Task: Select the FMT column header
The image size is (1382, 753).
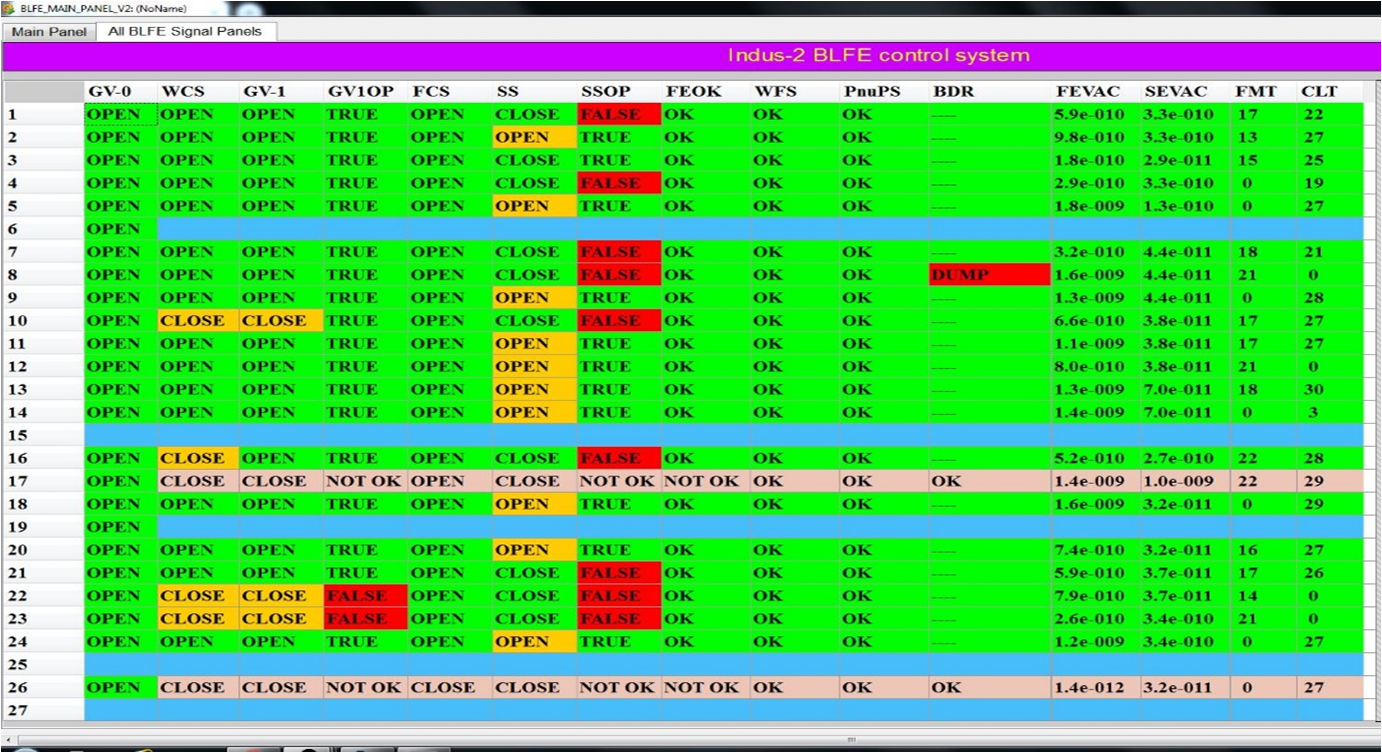Action: pos(1264,91)
